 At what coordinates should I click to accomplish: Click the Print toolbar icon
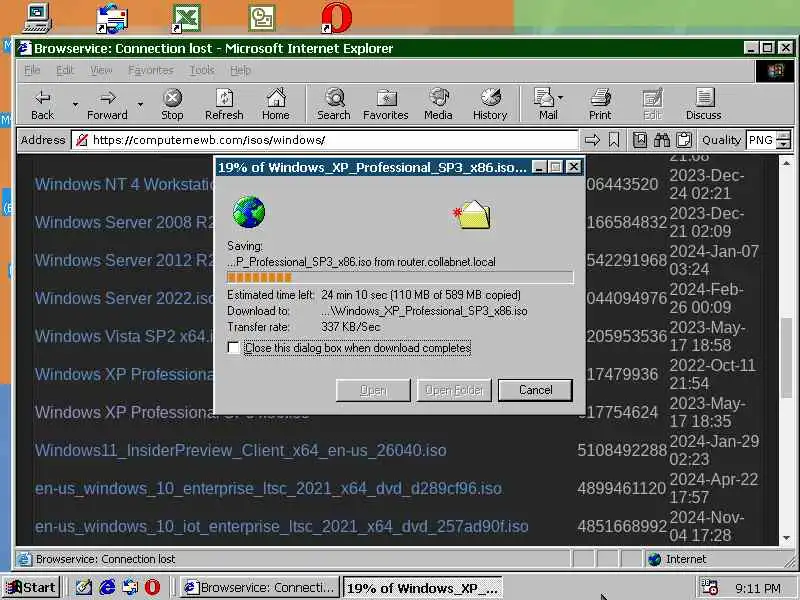coord(600,105)
